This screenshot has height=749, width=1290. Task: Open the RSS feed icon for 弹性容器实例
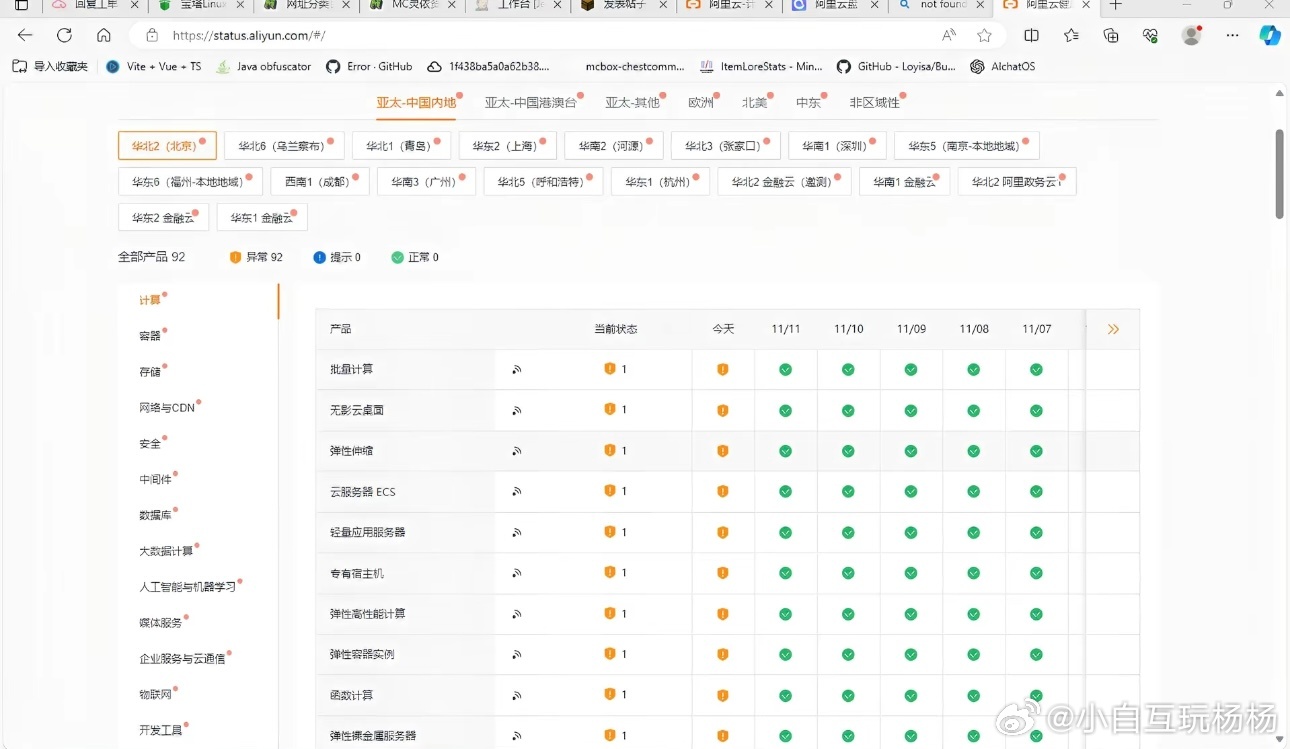[517, 655]
